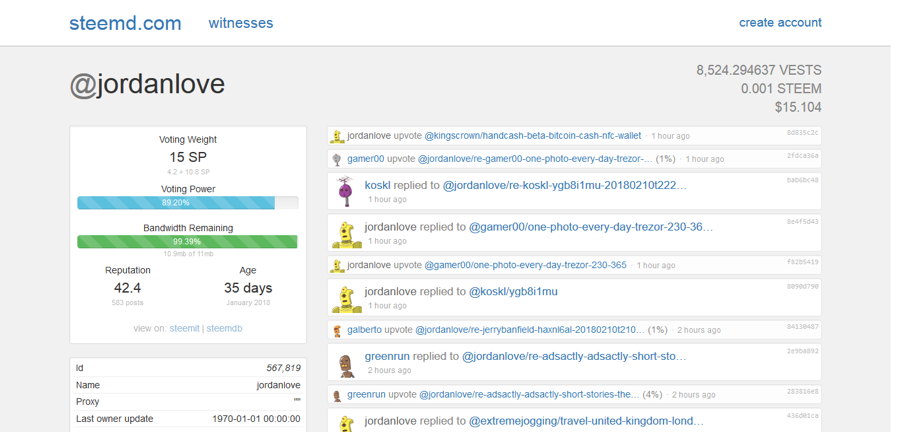The height and width of the screenshot is (432, 902).
Task: Open @gamer00/one-photo-every-day-trezor-230-36… replied link
Action: [591, 227]
